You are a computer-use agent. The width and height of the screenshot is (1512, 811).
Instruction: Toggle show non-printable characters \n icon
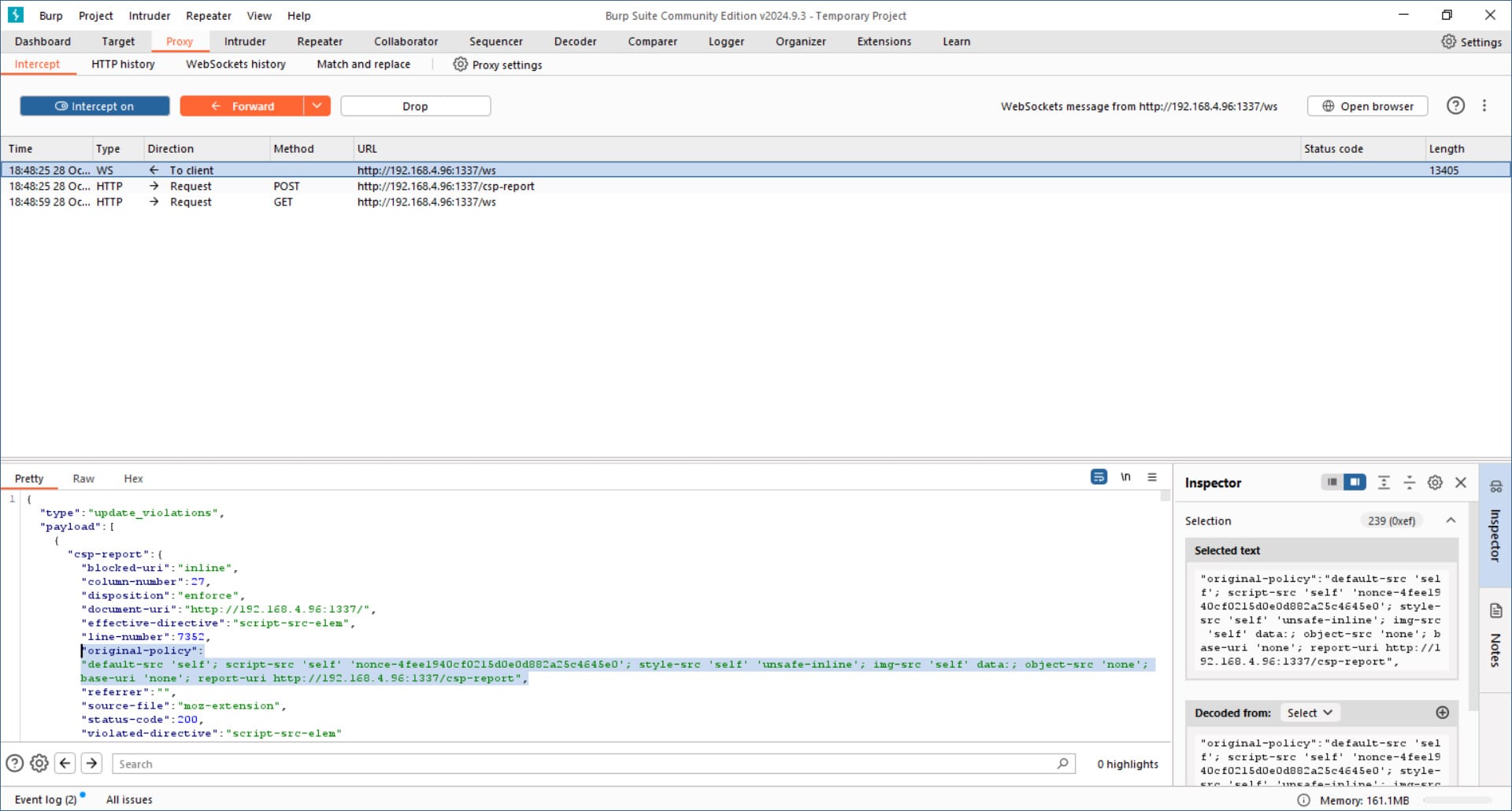tap(1125, 477)
